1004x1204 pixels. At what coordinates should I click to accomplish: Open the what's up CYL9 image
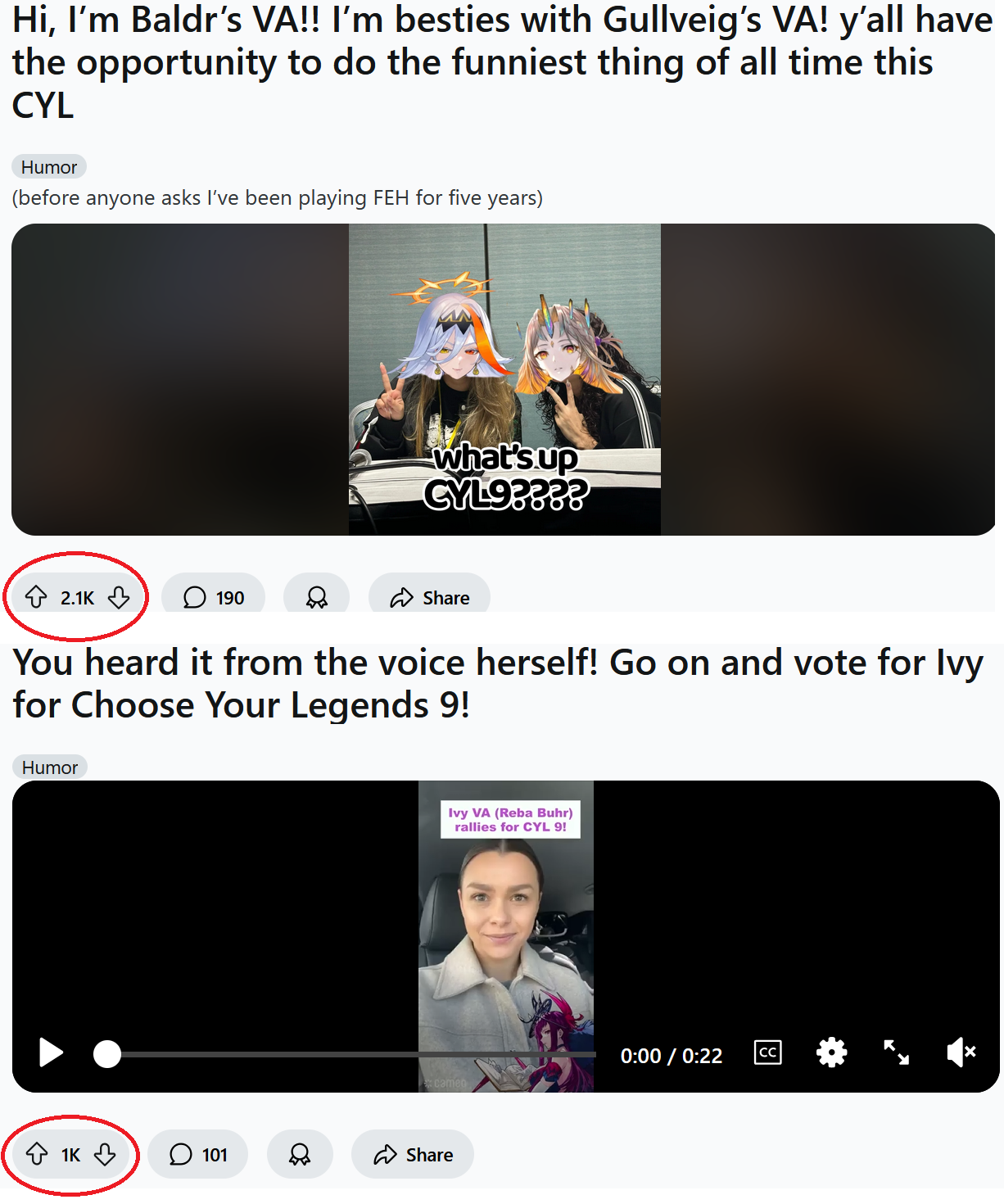(x=504, y=380)
